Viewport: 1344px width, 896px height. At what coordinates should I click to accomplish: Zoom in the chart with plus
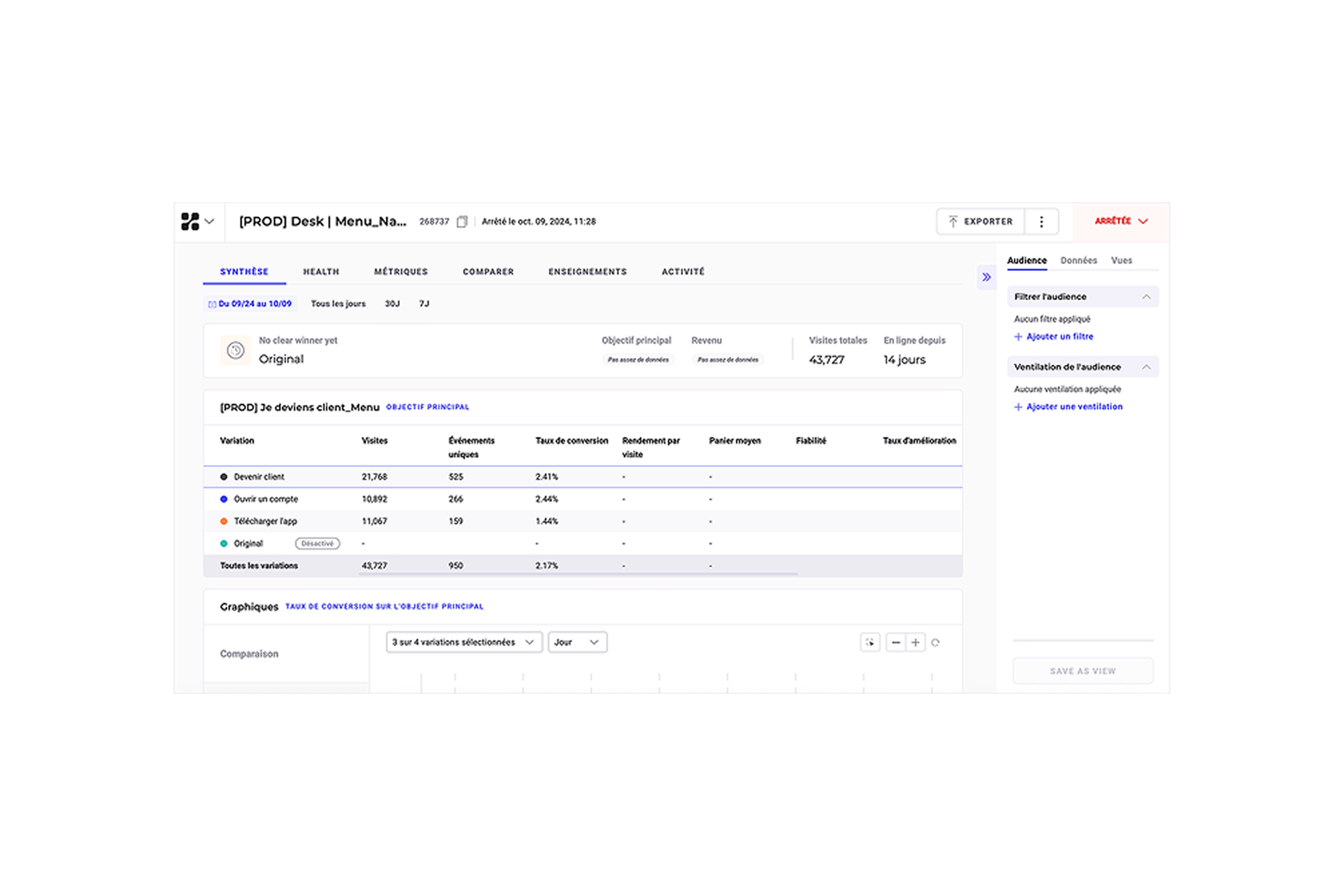click(x=916, y=642)
